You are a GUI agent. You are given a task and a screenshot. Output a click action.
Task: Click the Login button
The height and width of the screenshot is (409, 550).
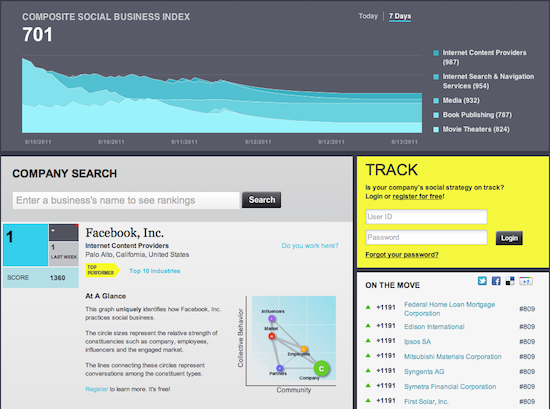(509, 238)
